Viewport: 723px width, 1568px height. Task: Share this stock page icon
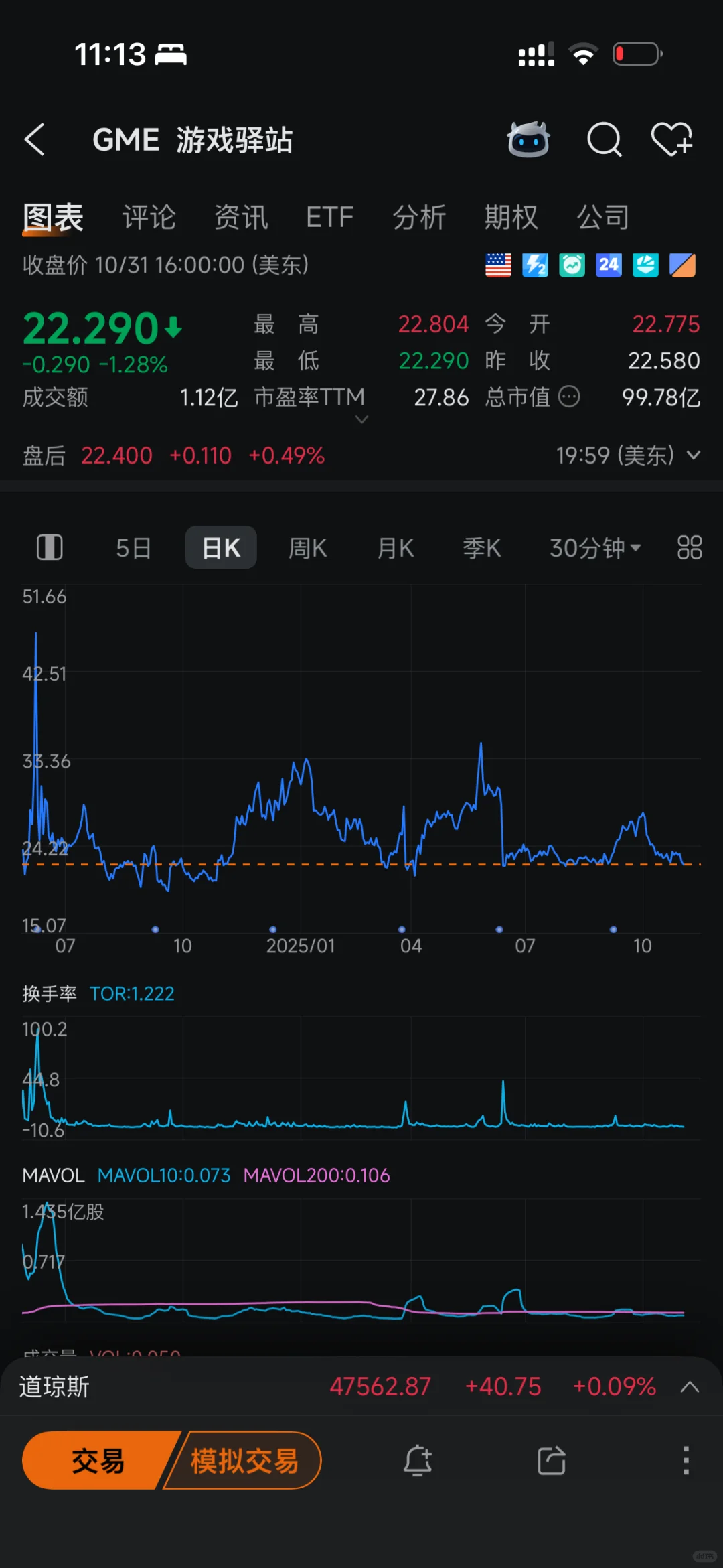[552, 1460]
